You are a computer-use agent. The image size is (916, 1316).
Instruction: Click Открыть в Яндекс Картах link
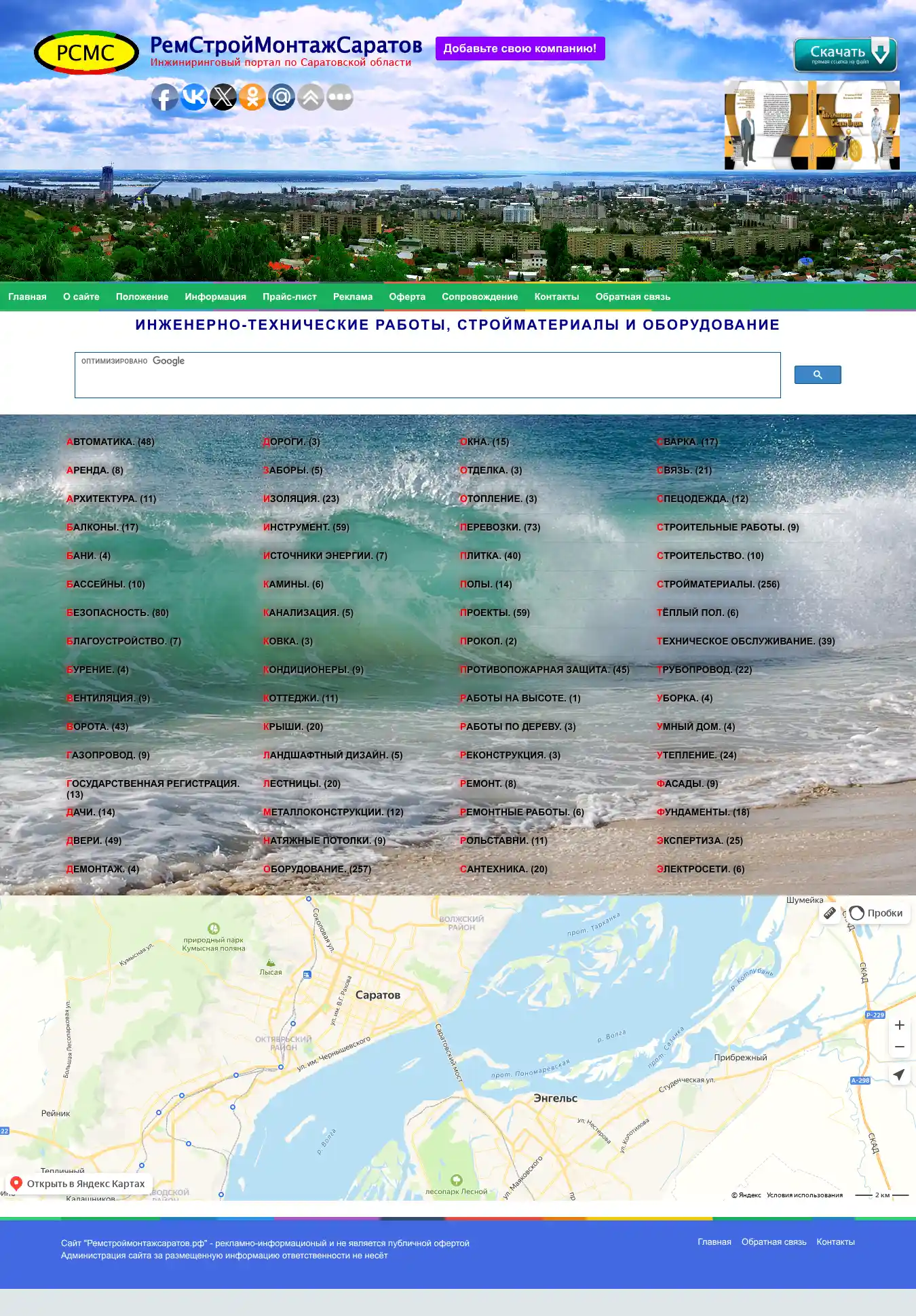pyautogui.click(x=79, y=1184)
